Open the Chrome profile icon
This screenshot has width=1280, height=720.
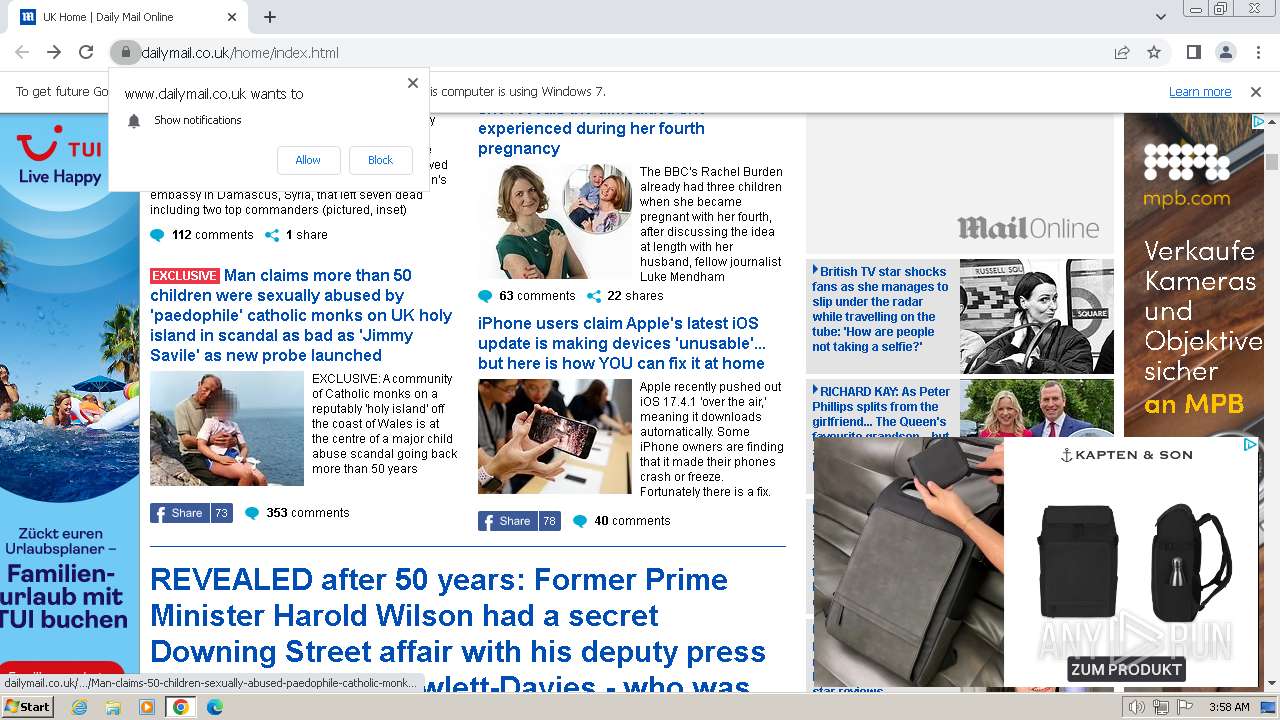[1225, 52]
